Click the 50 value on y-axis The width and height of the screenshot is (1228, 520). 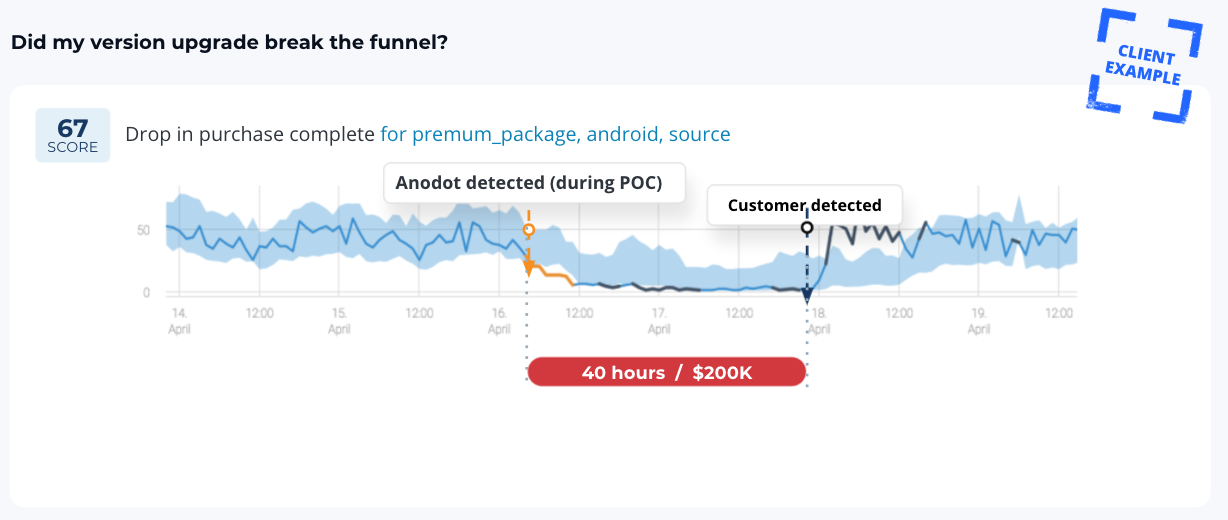click(x=144, y=230)
